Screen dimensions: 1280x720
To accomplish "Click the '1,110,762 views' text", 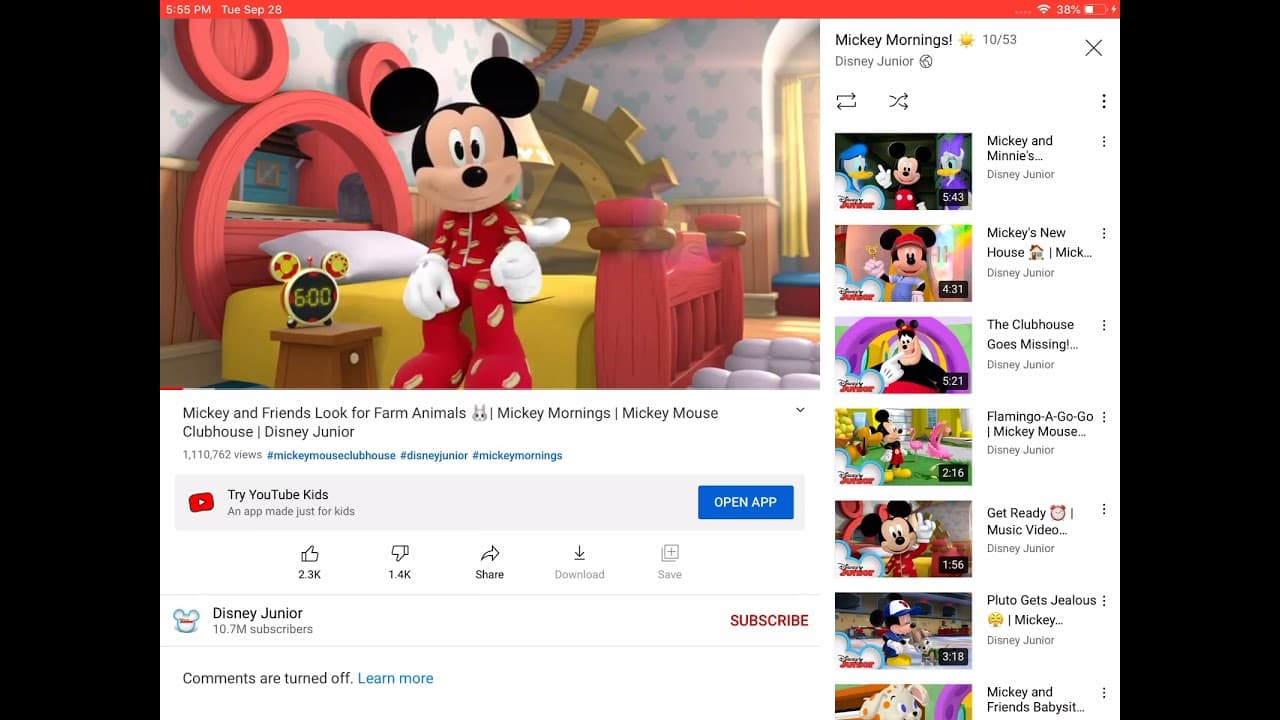I will (x=222, y=455).
